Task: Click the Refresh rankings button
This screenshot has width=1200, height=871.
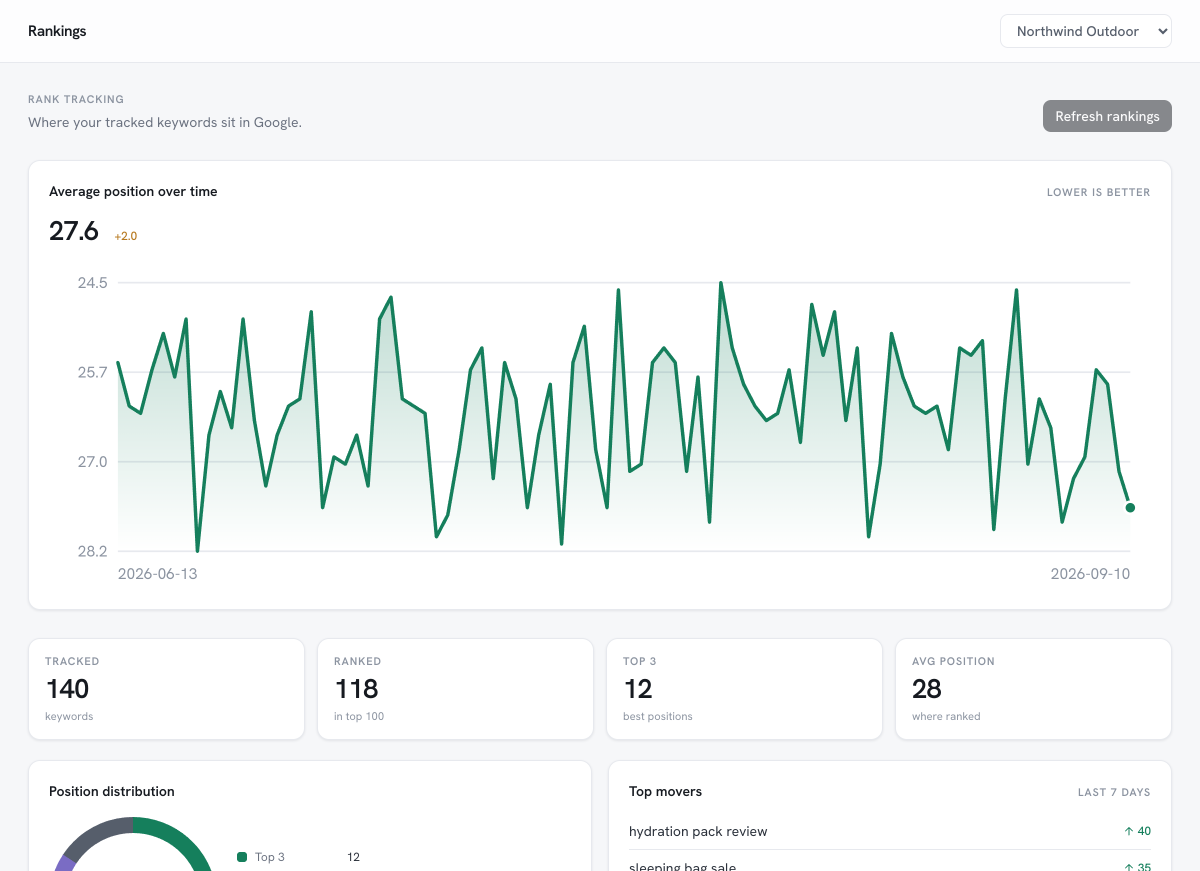Action: (1107, 116)
